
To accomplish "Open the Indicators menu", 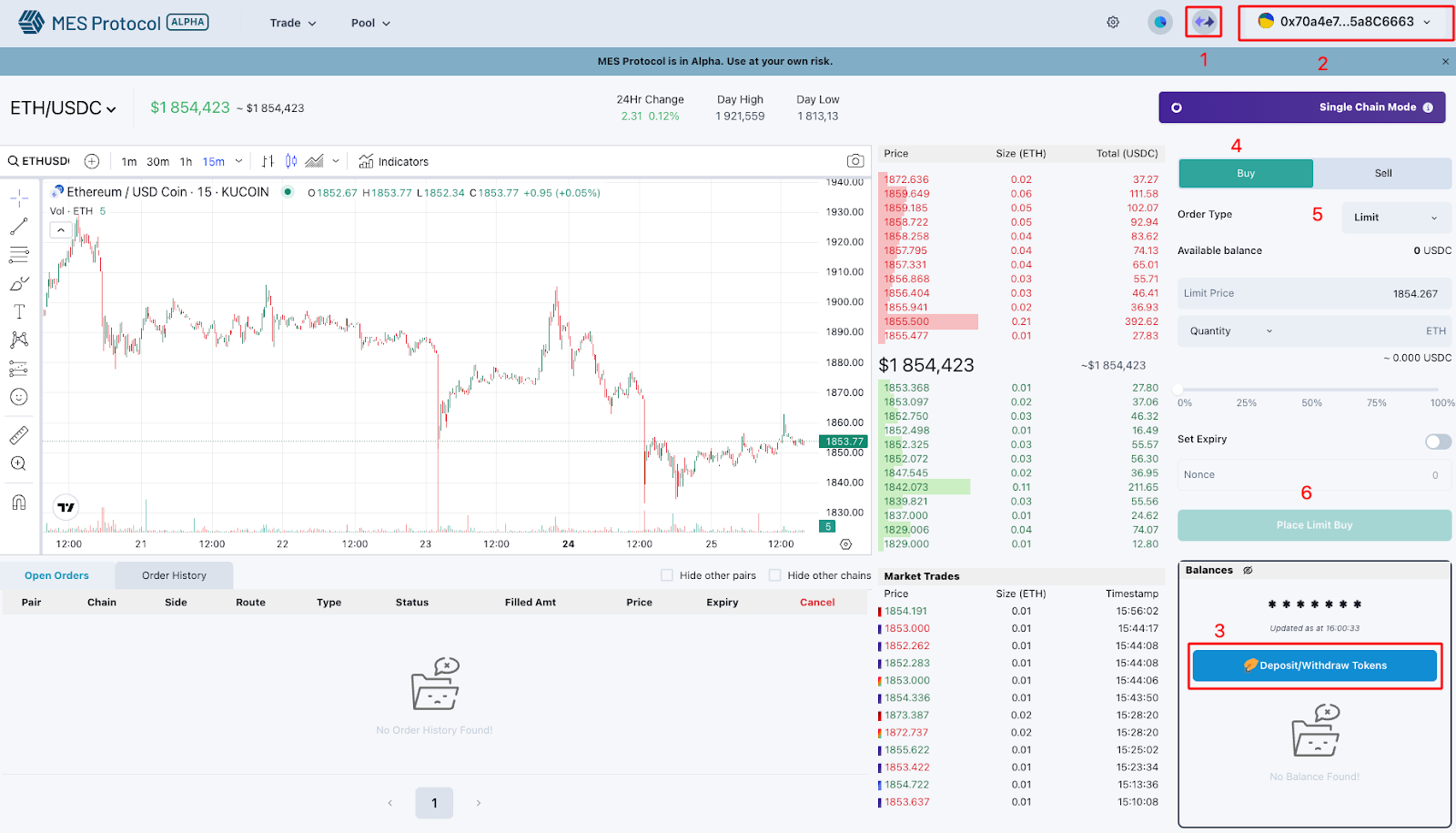I will click(x=393, y=161).
